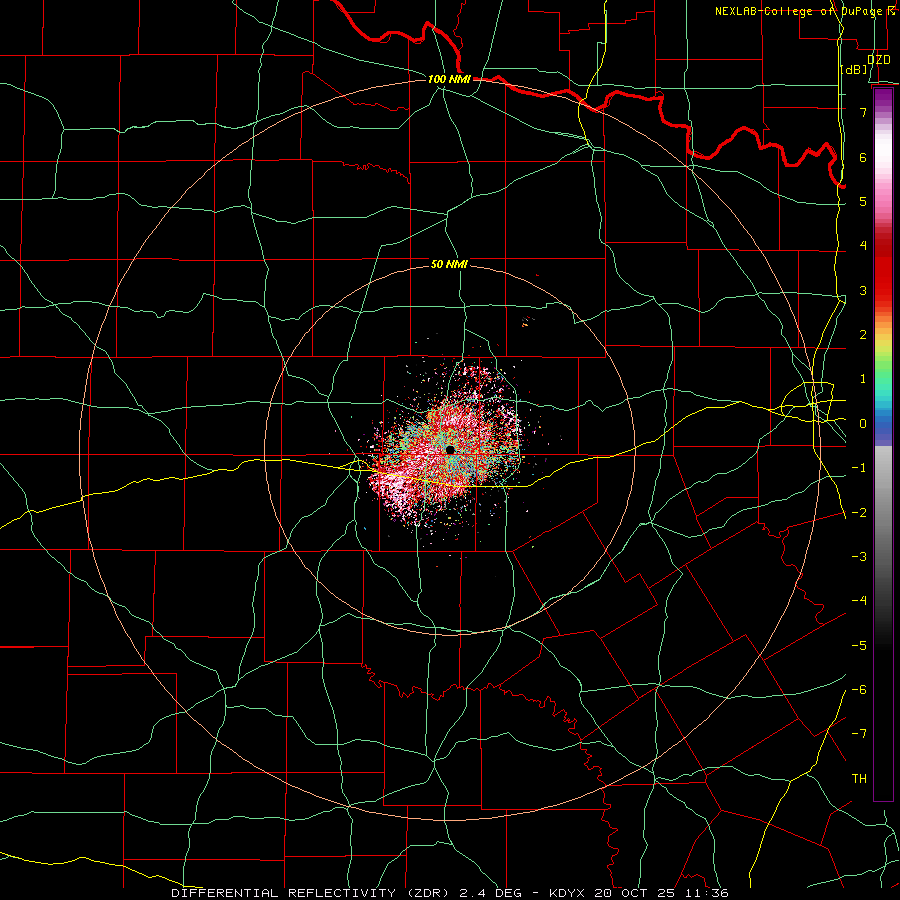The width and height of the screenshot is (900, 900).
Task: Click the "-3" value on color scale
Action: pyautogui.click(x=859, y=557)
